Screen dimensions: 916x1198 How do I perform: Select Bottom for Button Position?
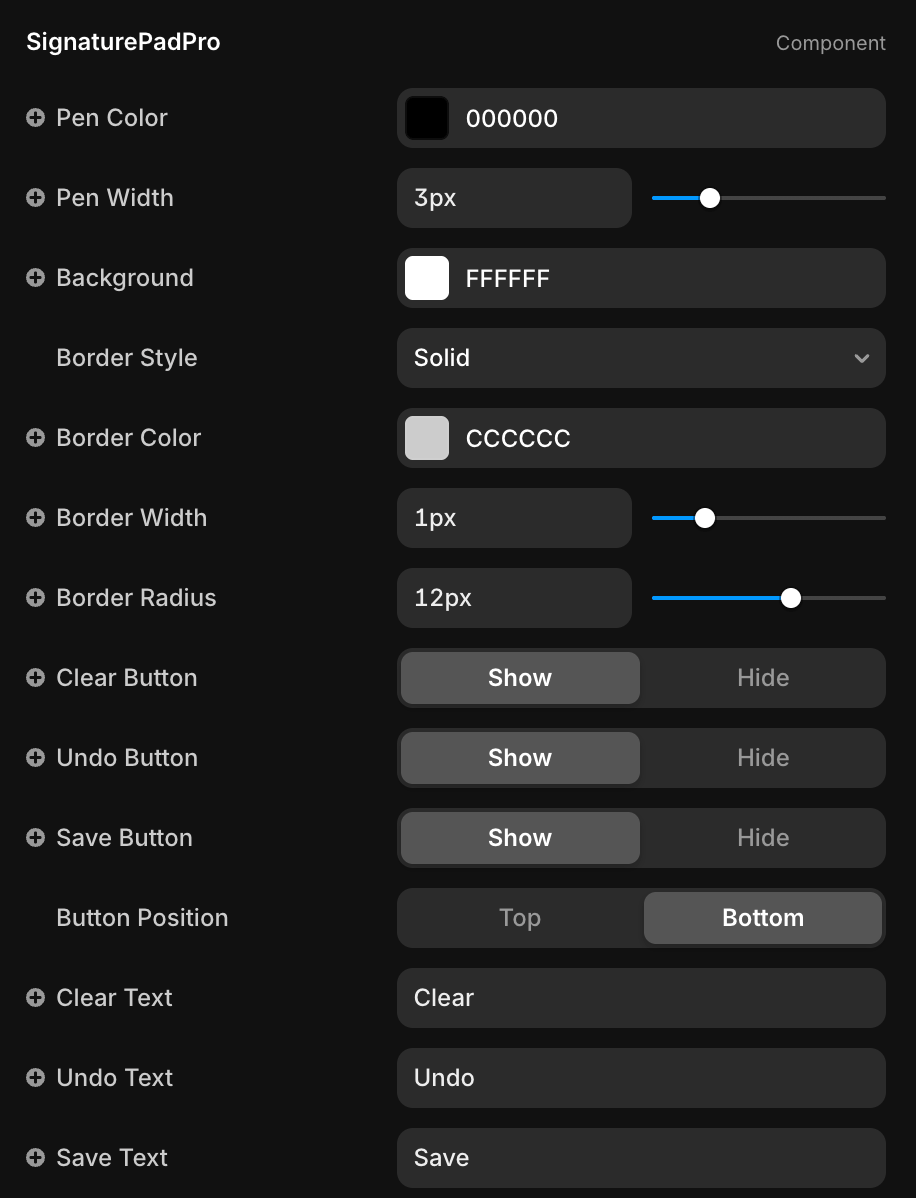(x=762, y=918)
